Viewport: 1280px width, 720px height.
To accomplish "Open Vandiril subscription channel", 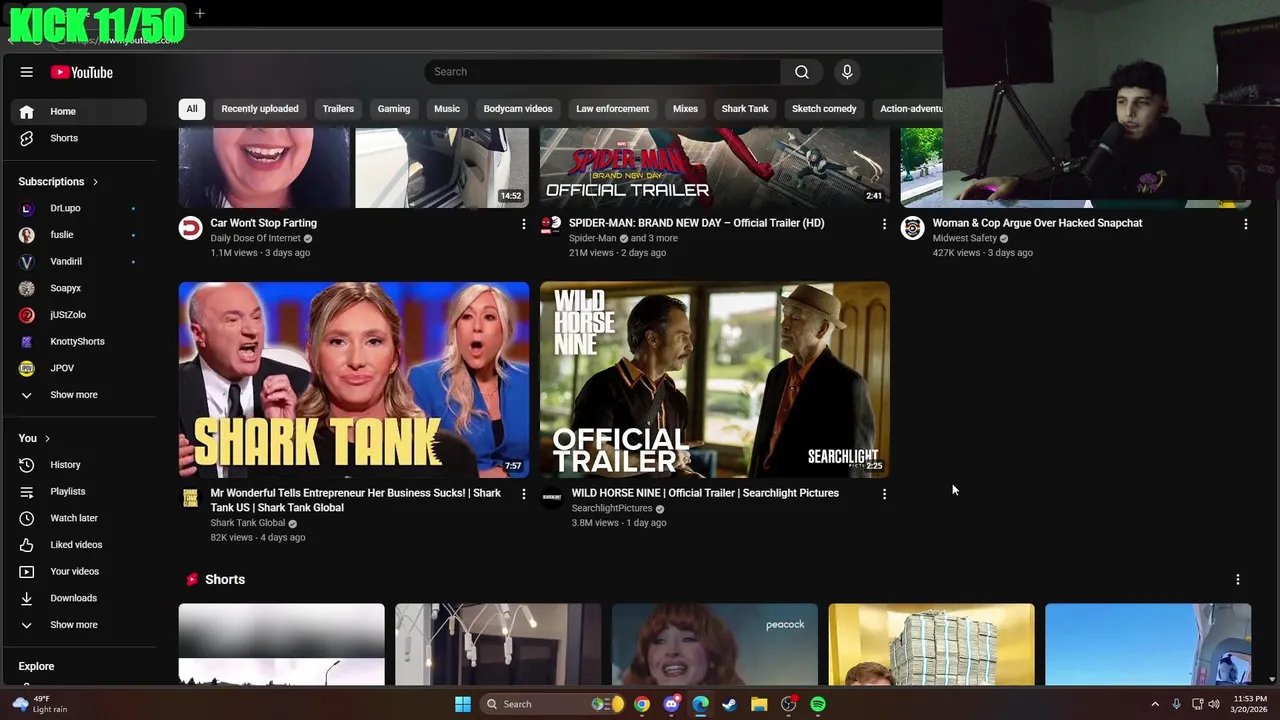I will [x=78, y=261].
